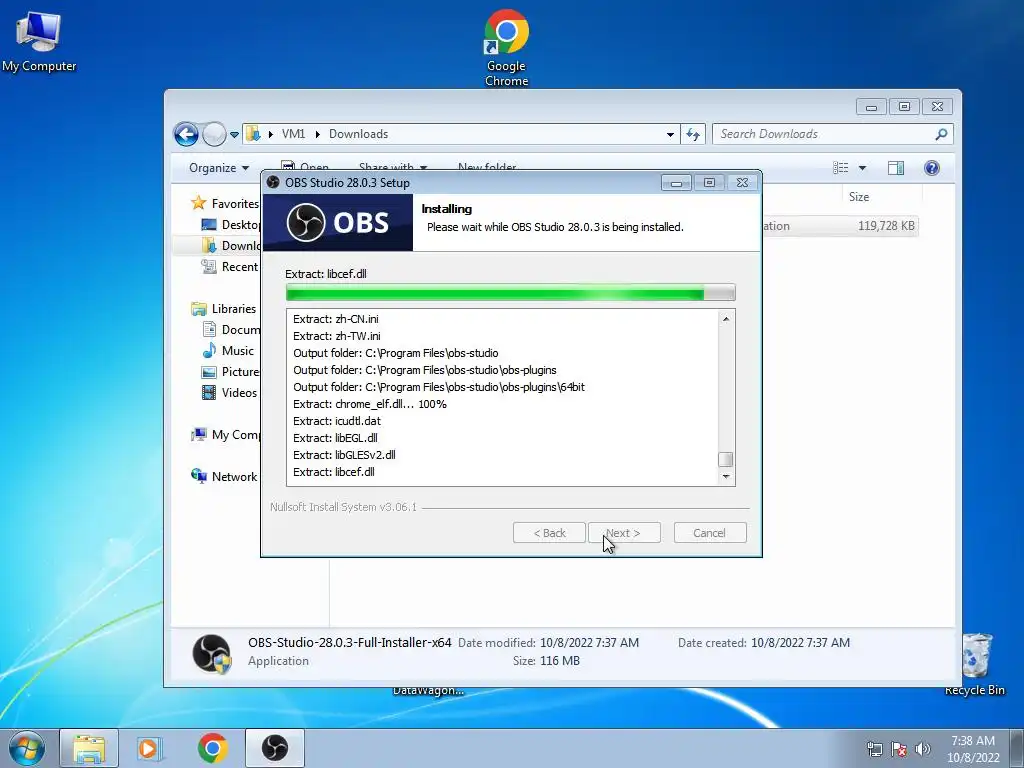Open the Organize menu
This screenshot has height=768, width=1024.
219,168
